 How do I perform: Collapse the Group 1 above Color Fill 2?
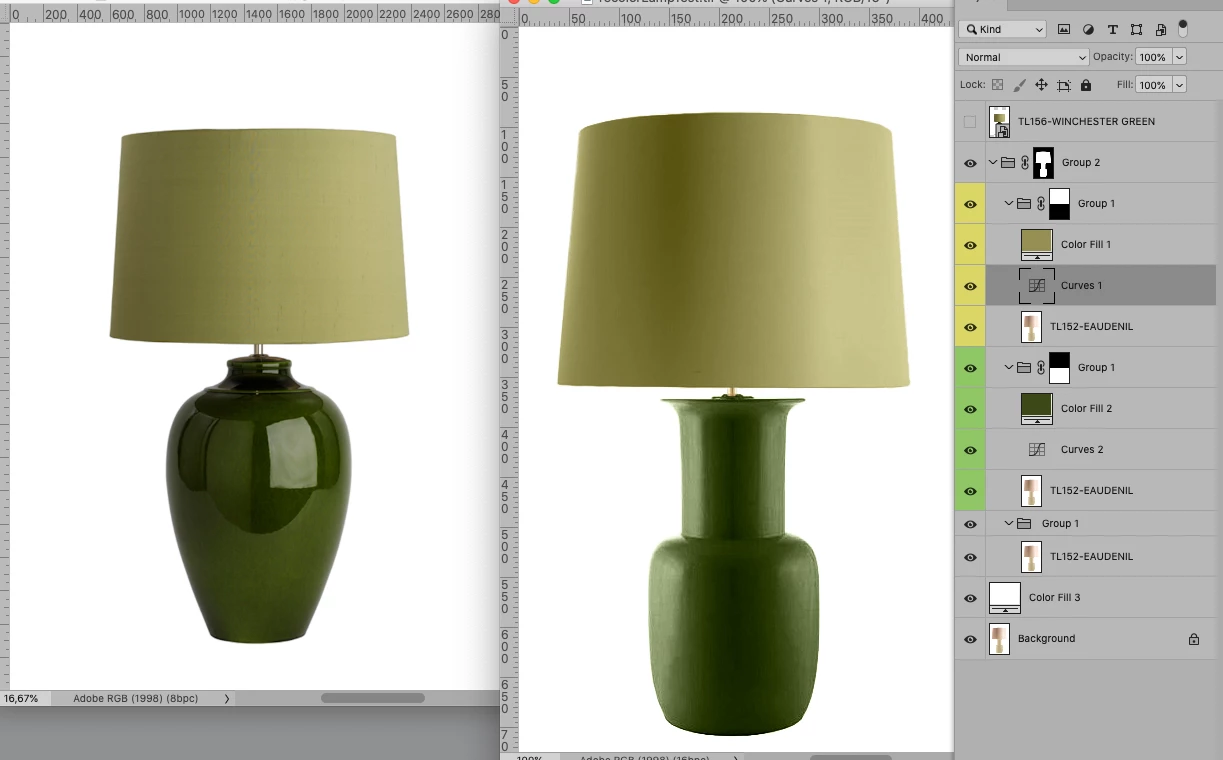(x=1009, y=367)
